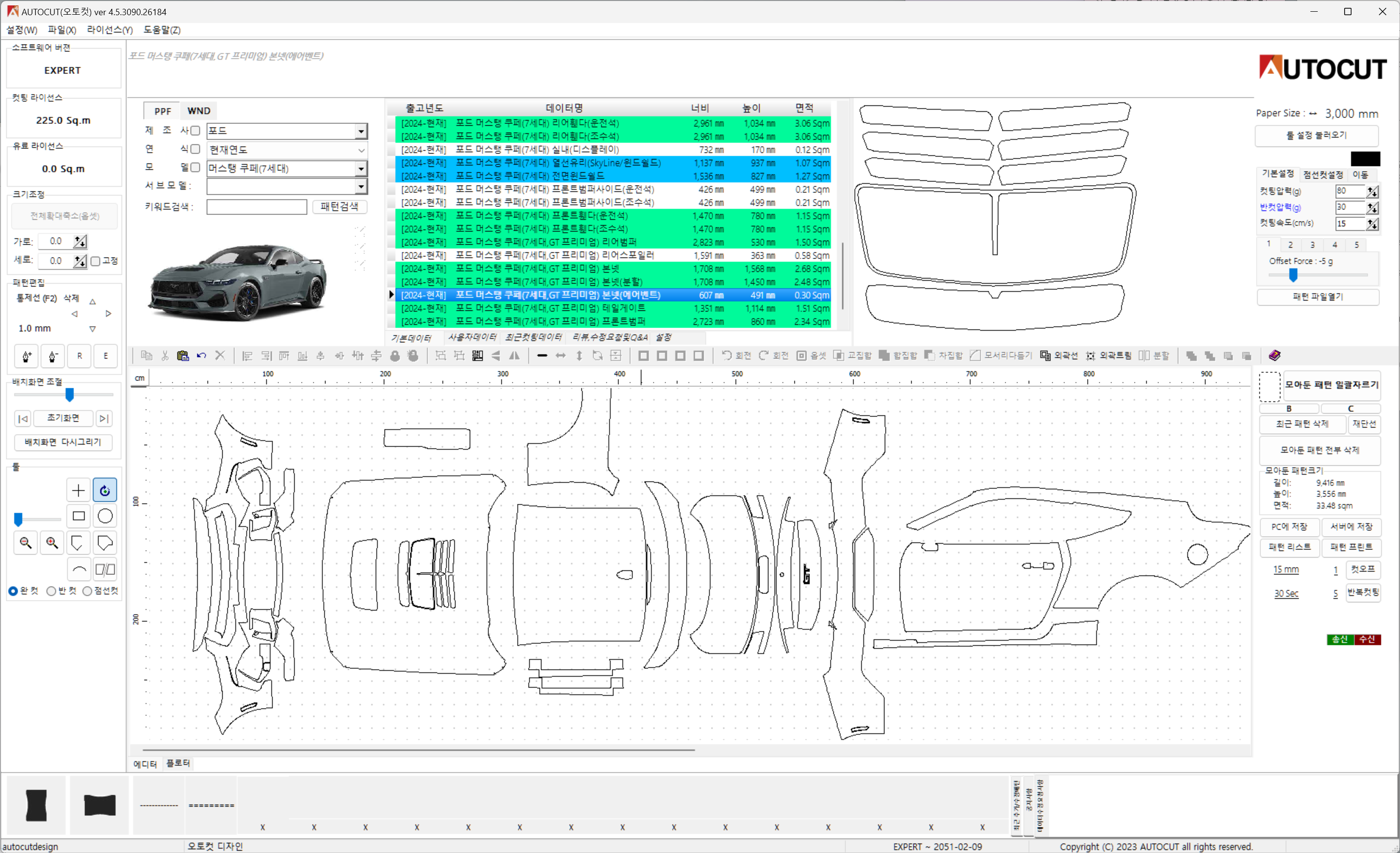The image size is (1400, 853).
Task: Check the 제조사 checkbox
Action: [195, 131]
